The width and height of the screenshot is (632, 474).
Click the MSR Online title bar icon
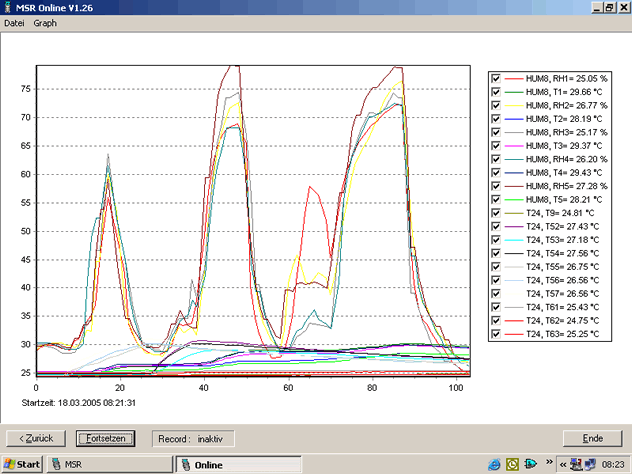pyautogui.click(x=8, y=7)
